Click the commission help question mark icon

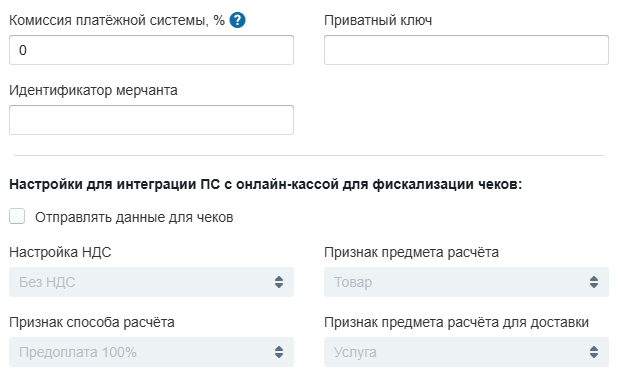[x=238, y=20]
